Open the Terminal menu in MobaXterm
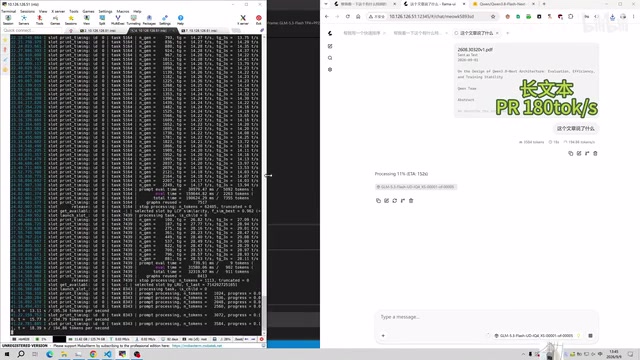The height and width of the screenshot is (360, 640). coord(9,11)
